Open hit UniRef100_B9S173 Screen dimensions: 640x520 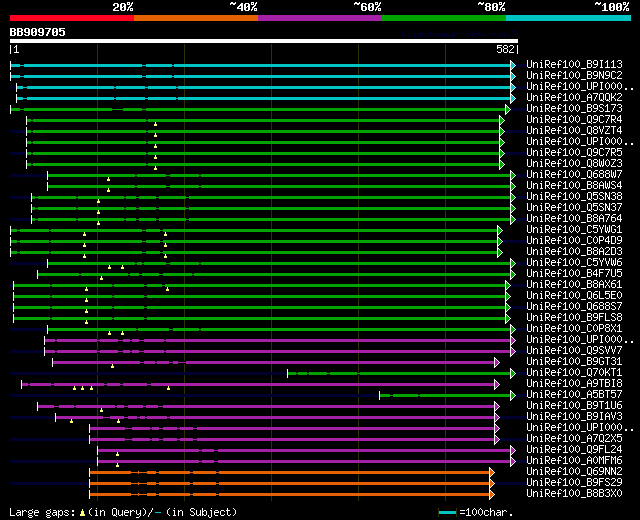tap(574, 108)
